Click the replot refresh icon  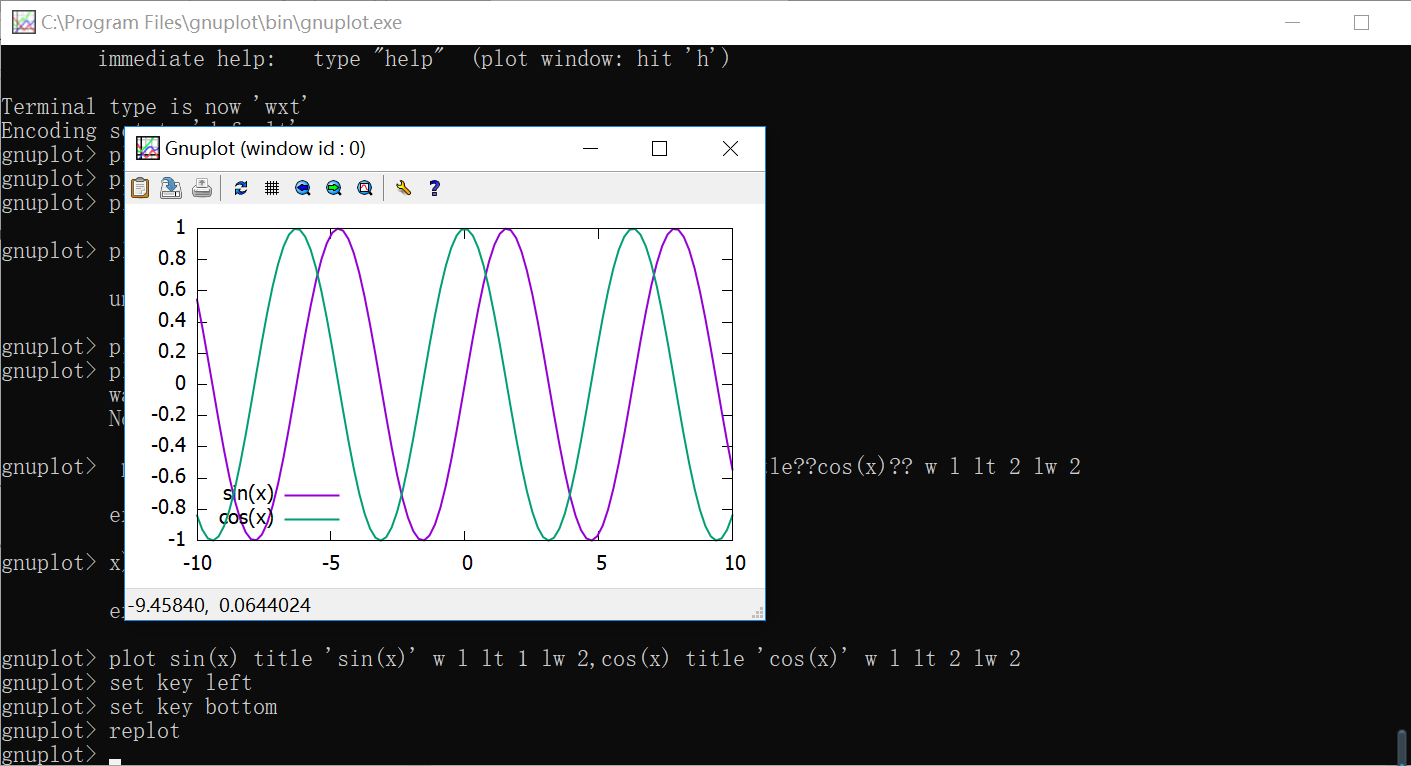coord(241,187)
